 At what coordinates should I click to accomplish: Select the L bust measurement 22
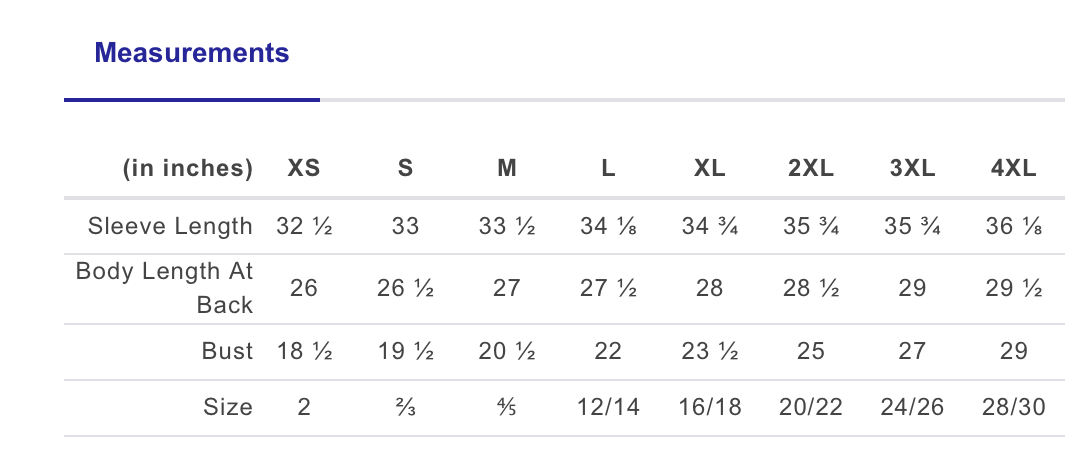608,351
